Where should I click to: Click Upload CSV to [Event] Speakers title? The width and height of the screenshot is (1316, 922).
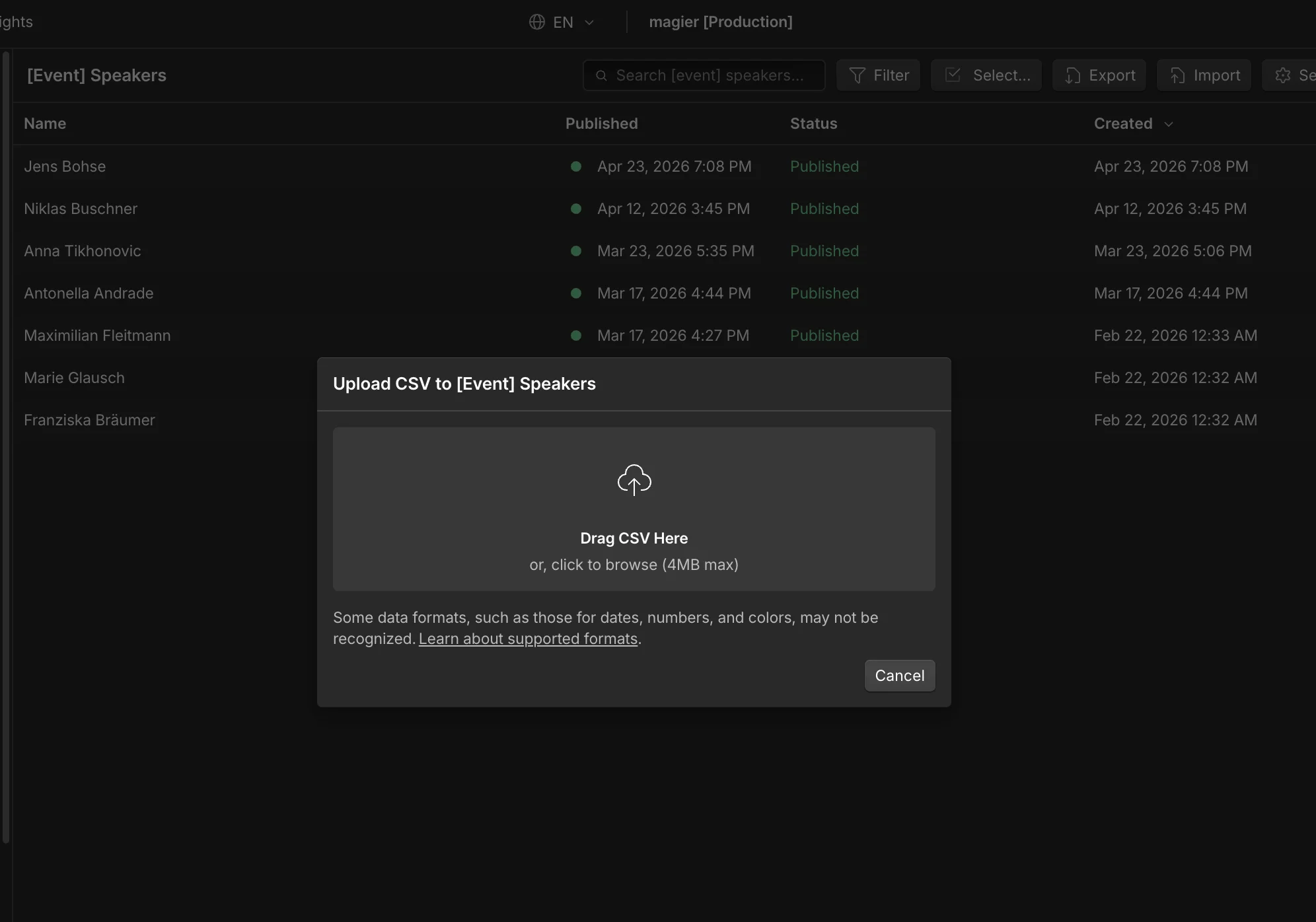tap(464, 384)
